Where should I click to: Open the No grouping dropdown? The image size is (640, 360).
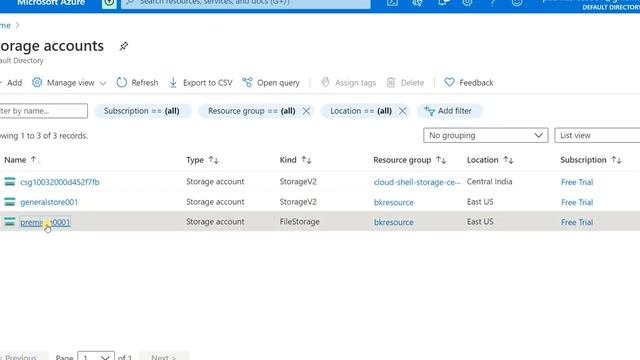pyautogui.click(x=485, y=136)
